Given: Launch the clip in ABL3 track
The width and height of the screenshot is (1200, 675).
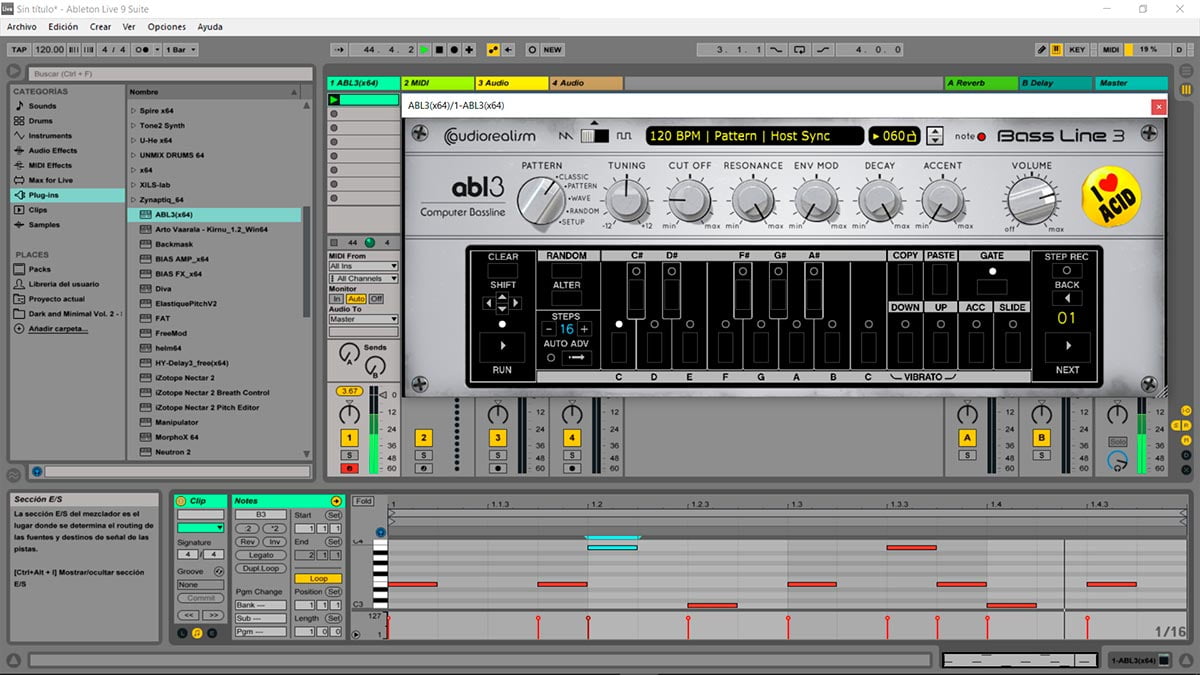Looking at the screenshot, I should pos(335,99).
